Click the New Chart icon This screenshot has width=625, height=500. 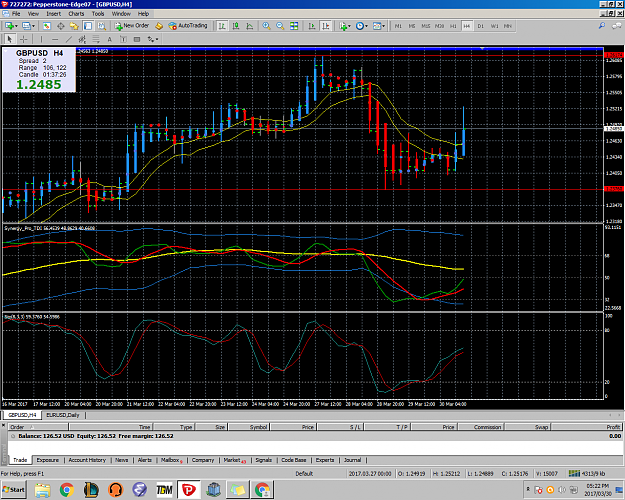[x=8, y=26]
